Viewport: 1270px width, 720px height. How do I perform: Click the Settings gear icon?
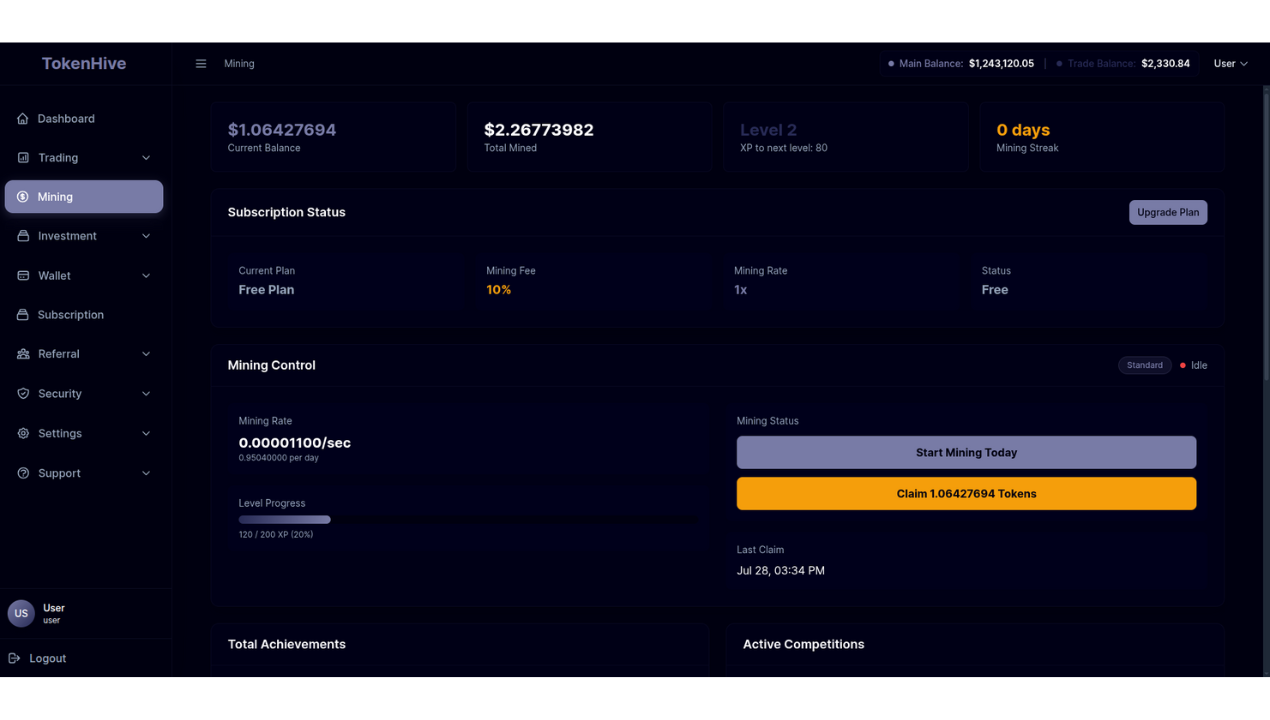[x=23, y=434]
